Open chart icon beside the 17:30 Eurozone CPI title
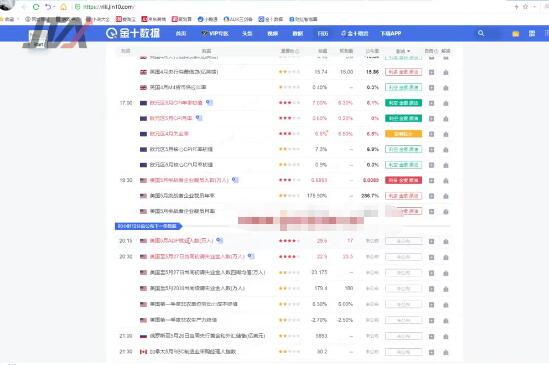Viewport: 549px width, 365px height. pyautogui.click(x=209, y=102)
